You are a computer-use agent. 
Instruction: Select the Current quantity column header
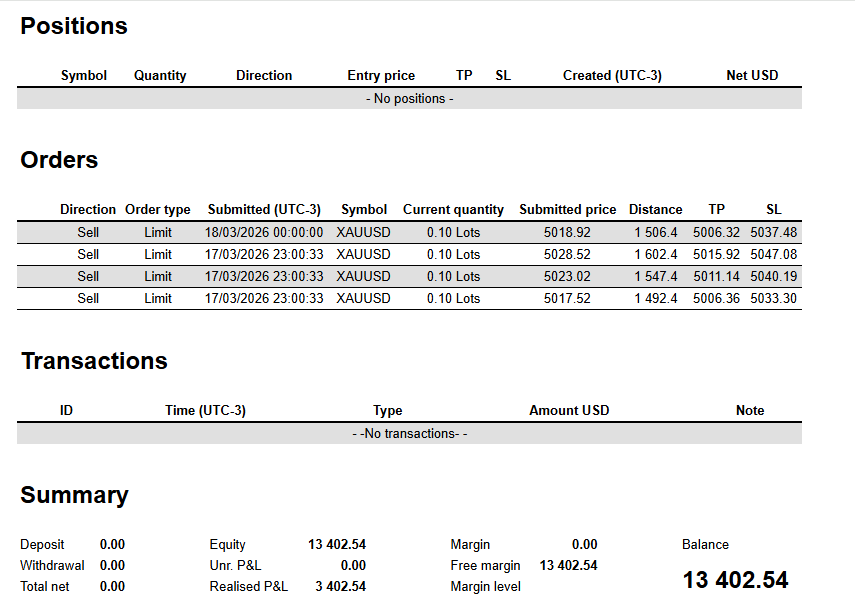coord(453,209)
